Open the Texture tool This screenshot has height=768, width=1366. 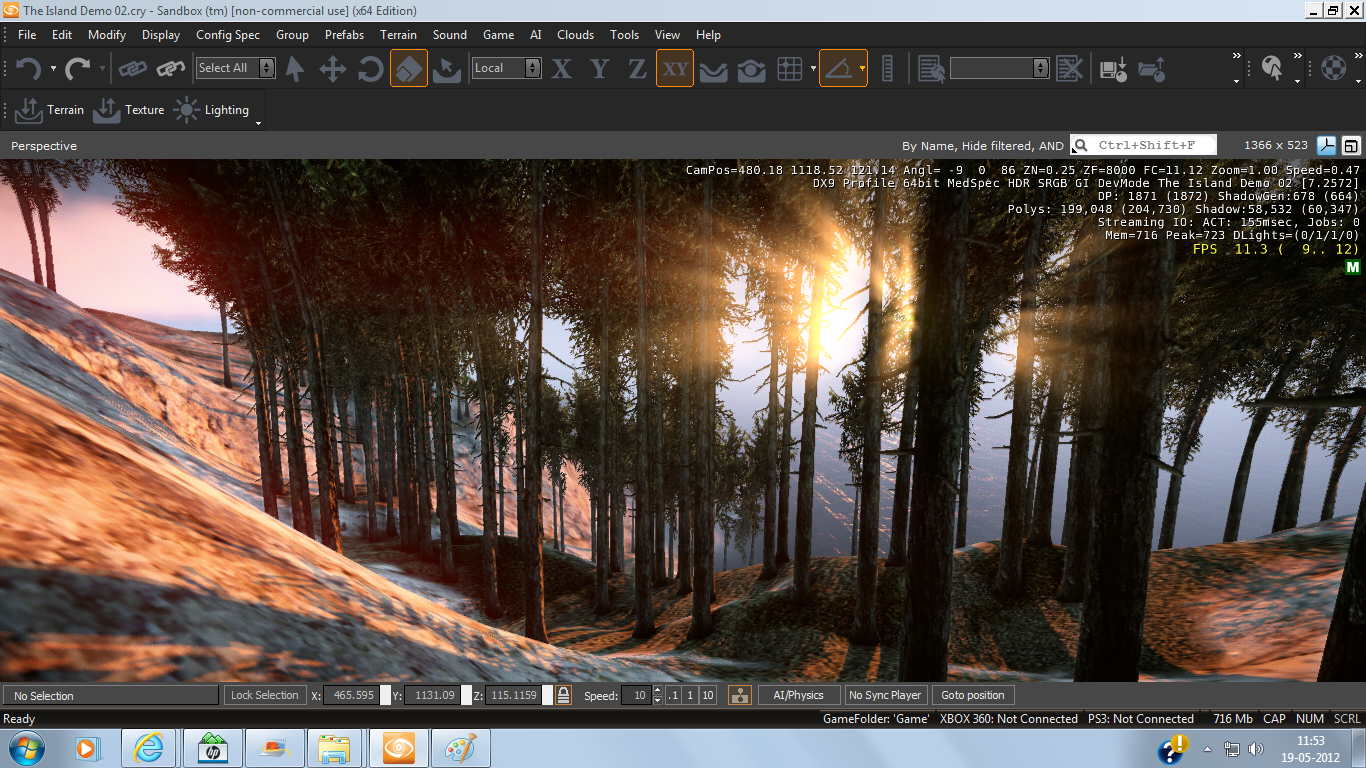point(128,110)
